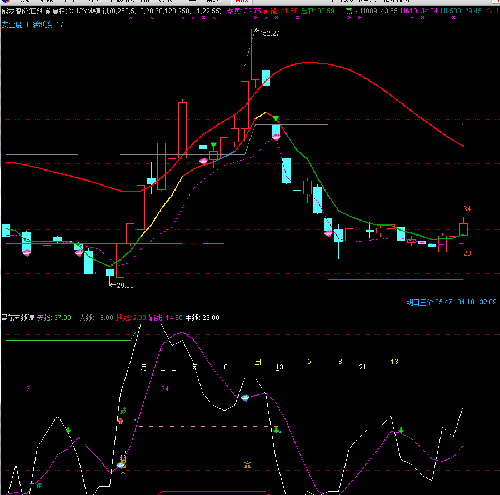Image resolution: width=500 pixels, height=495 pixels.
Task: Click the main chart indicator parameters header
Action: pyautogui.click(x=112, y=11)
